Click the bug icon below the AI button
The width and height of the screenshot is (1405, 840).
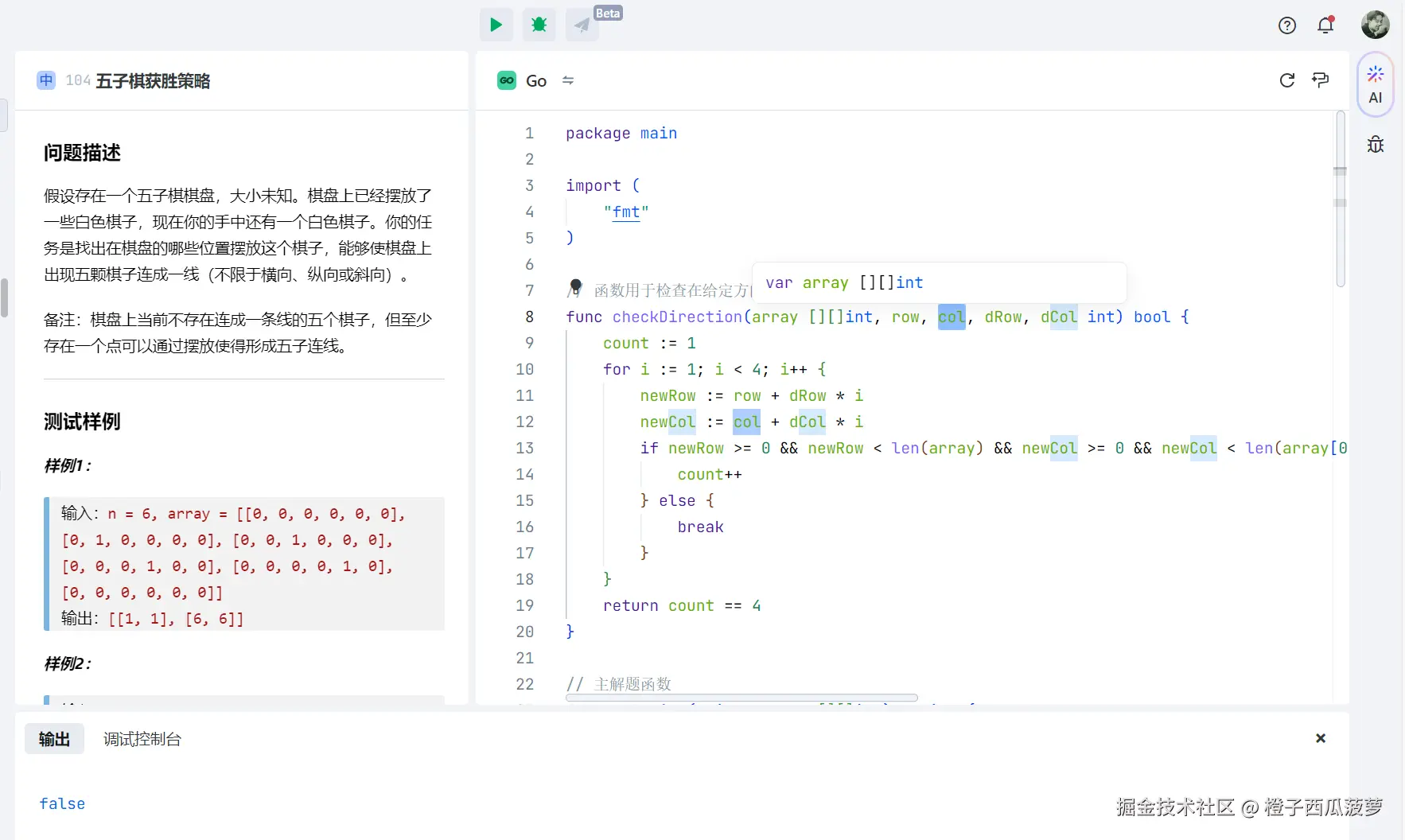1376,145
